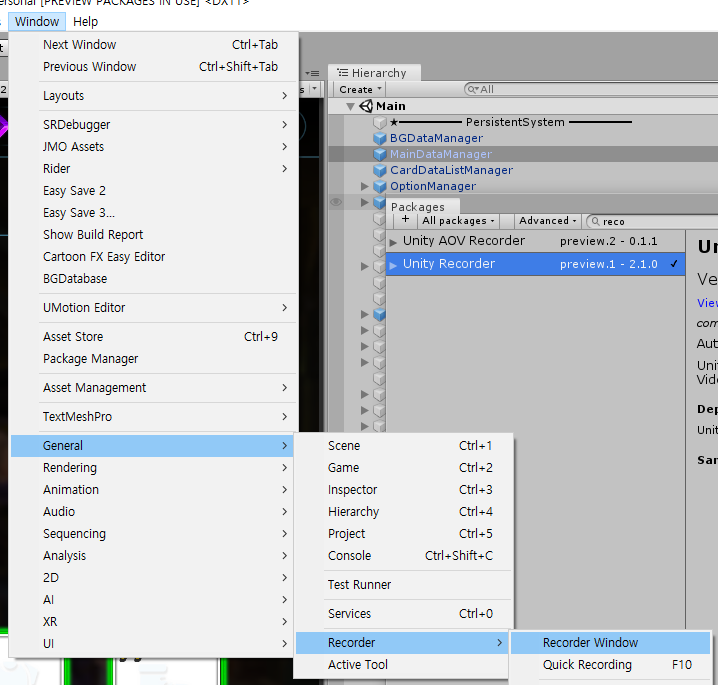This screenshot has width=718, height=685.
Task: Select Show Build Report
Action: click(x=153, y=234)
